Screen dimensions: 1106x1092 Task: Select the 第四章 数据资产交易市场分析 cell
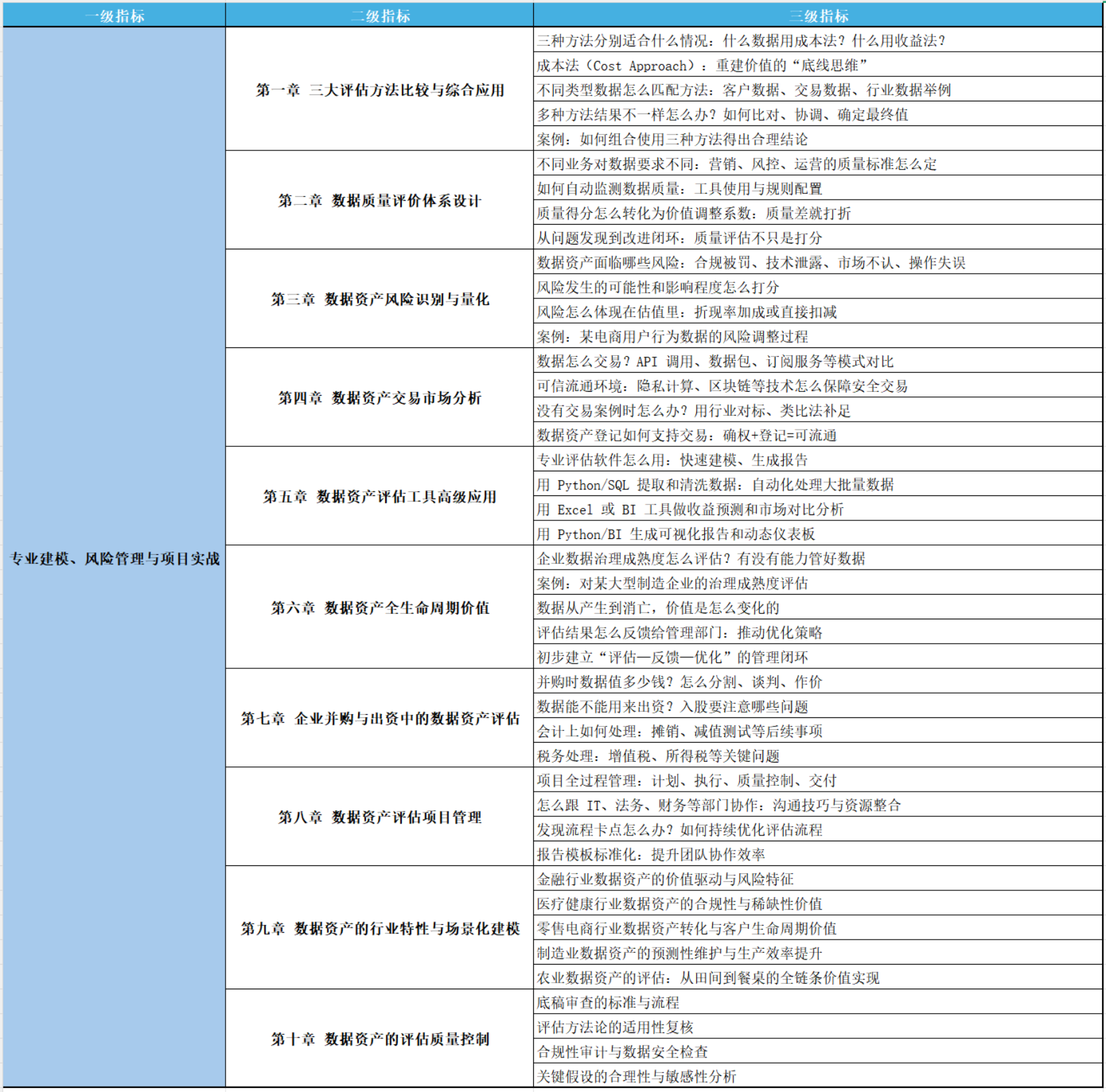pos(379,398)
